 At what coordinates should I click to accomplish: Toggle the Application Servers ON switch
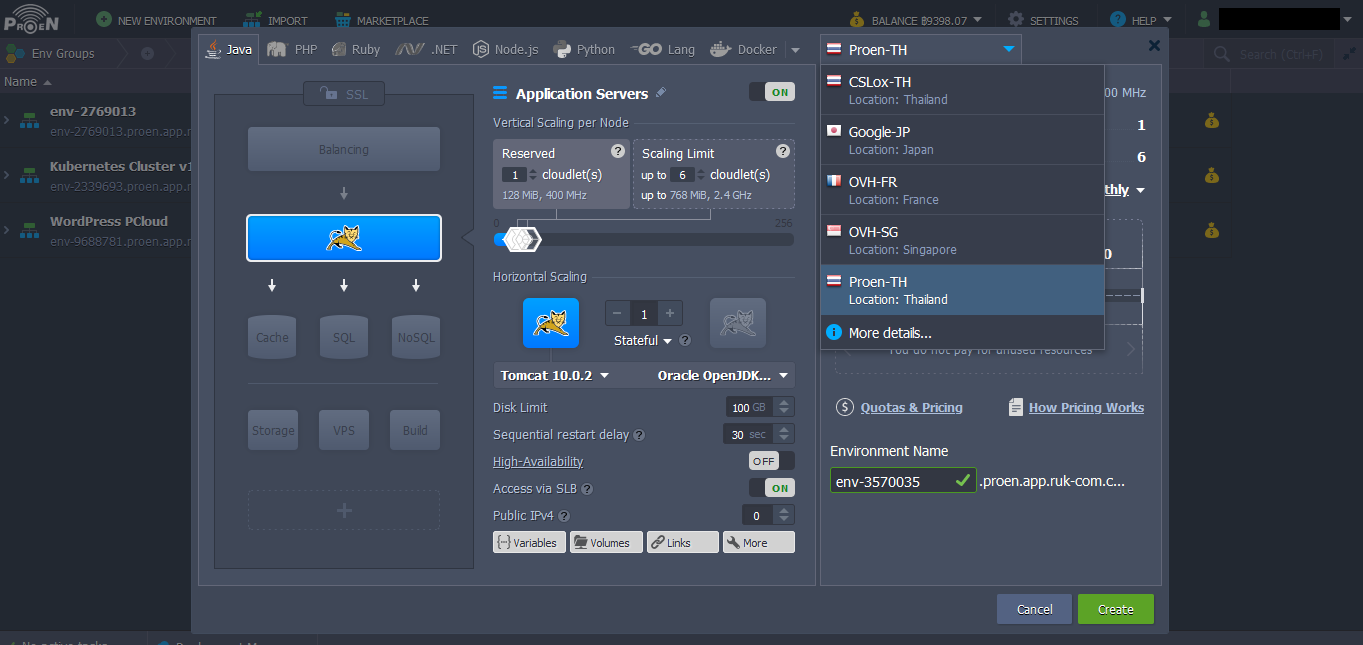tap(772, 92)
